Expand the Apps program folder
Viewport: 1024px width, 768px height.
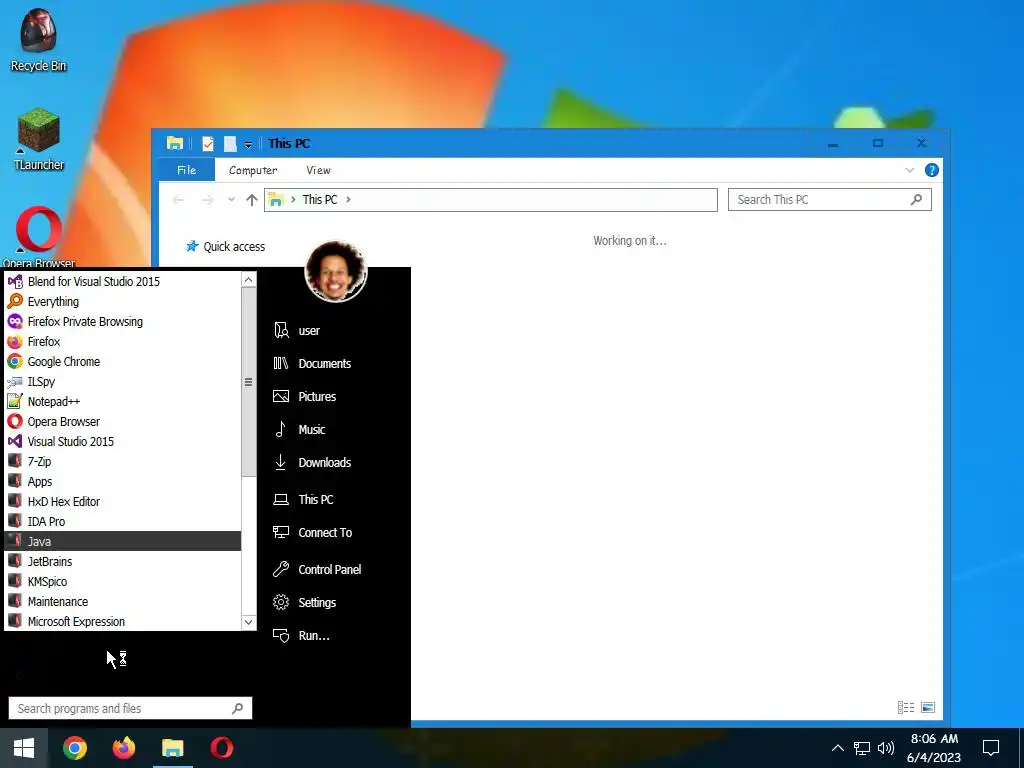(x=123, y=482)
